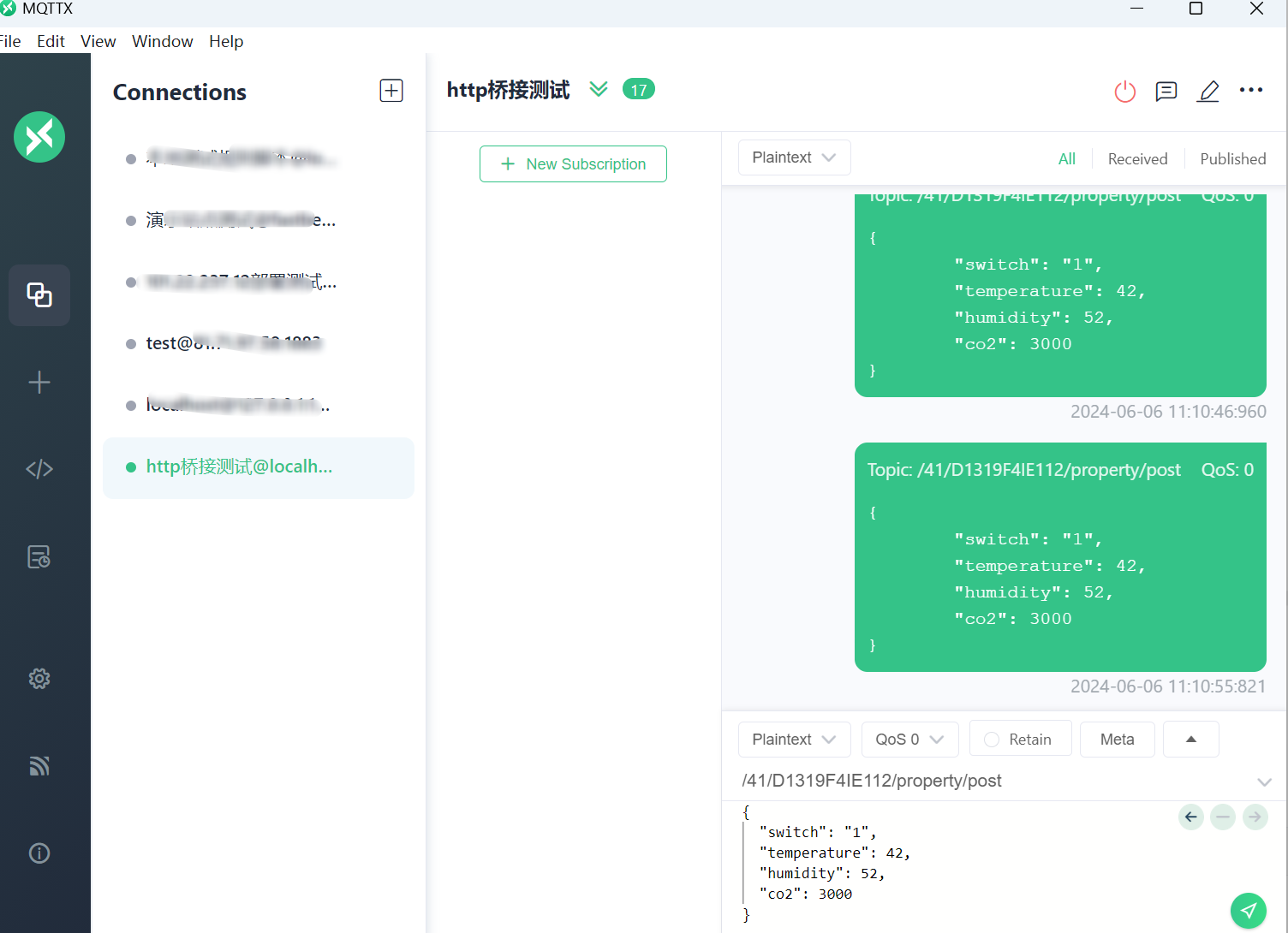Viewport: 1288px width, 933px height.
Task: Click the New Subscription button
Action: (x=573, y=164)
